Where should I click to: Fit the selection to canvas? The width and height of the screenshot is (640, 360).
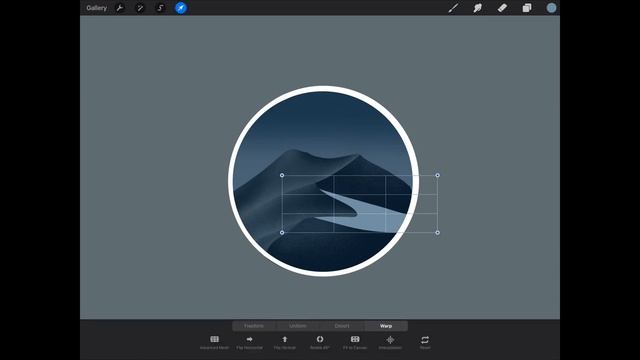pos(355,342)
